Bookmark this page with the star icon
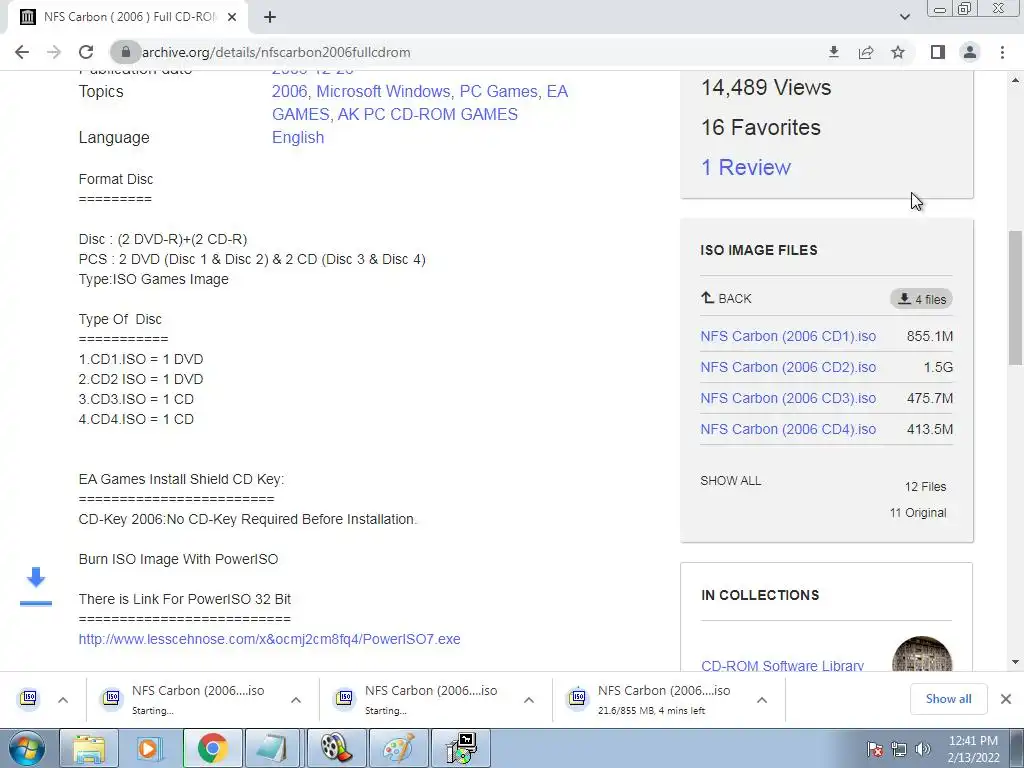1024x768 pixels. click(x=898, y=52)
